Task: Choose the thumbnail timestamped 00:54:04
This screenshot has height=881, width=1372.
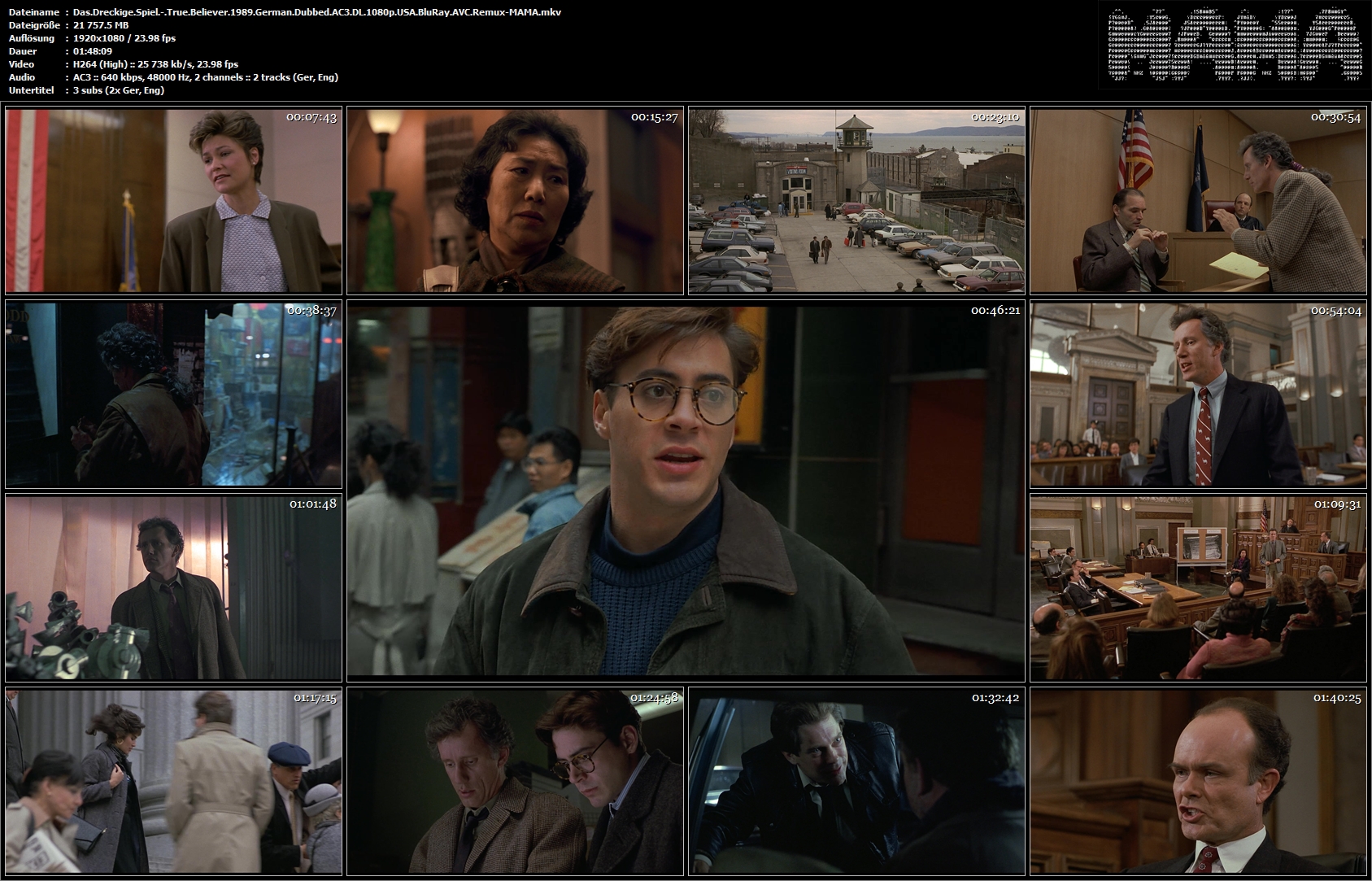Action: (1198, 395)
